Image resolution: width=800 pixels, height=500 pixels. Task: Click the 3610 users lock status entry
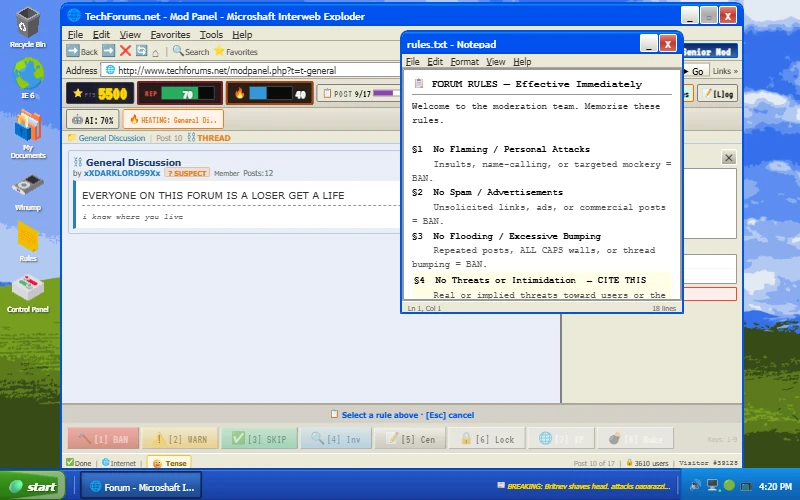(647, 463)
